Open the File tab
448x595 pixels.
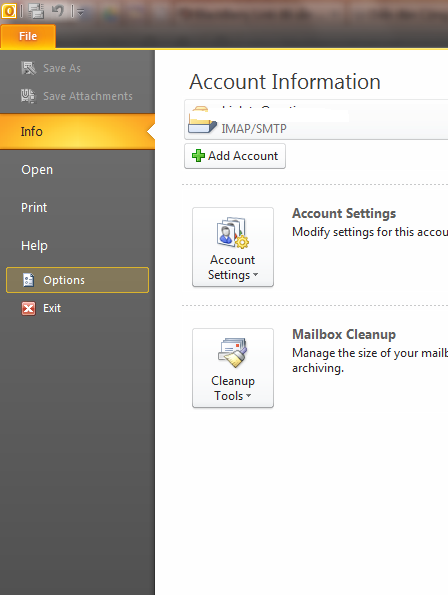pos(28,36)
